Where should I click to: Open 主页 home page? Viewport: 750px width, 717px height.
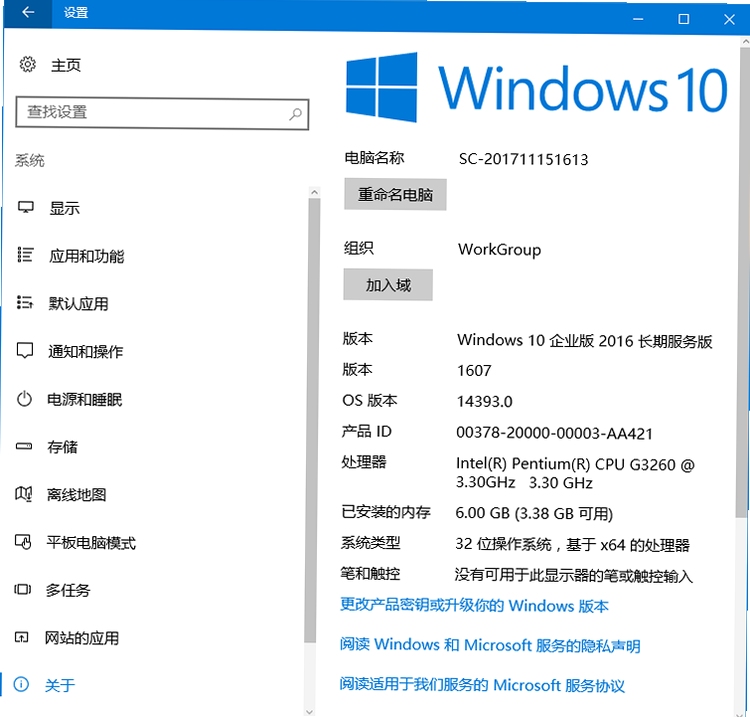66,66
